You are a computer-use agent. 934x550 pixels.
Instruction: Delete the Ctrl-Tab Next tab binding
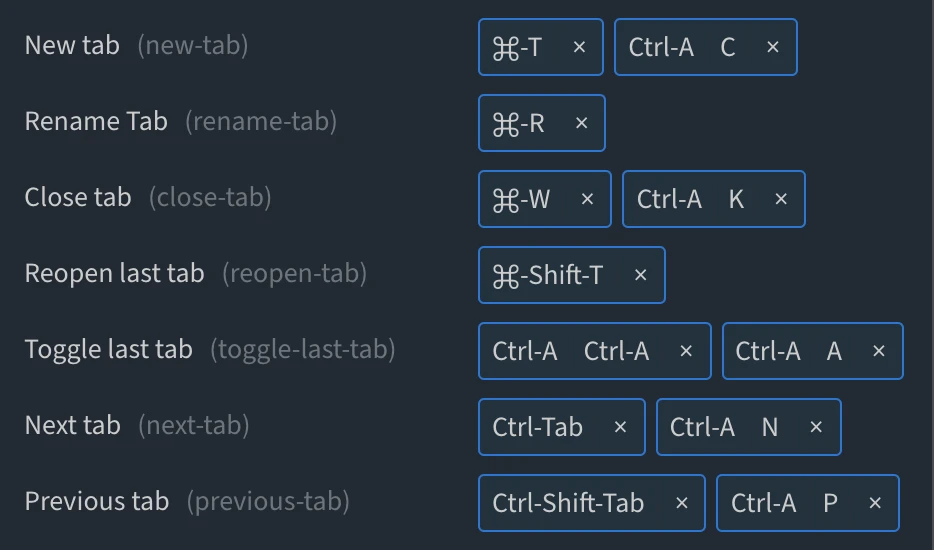pyautogui.click(x=620, y=427)
